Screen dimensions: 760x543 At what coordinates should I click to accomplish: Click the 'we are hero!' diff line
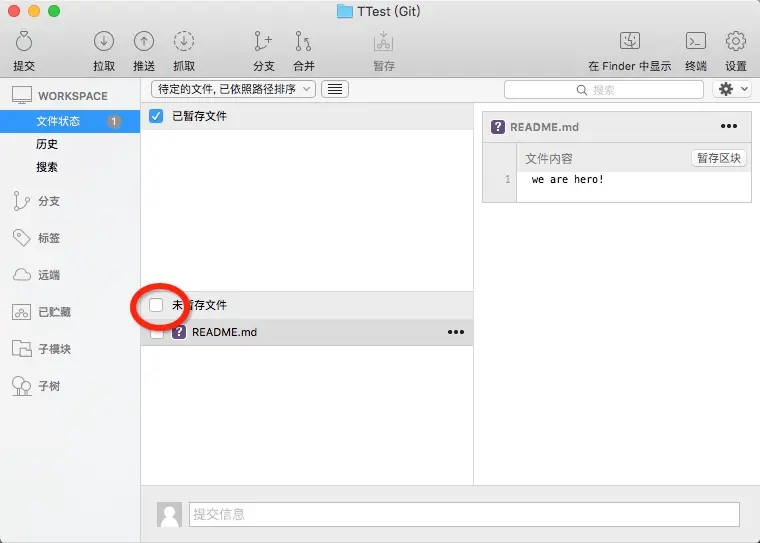point(568,179)
